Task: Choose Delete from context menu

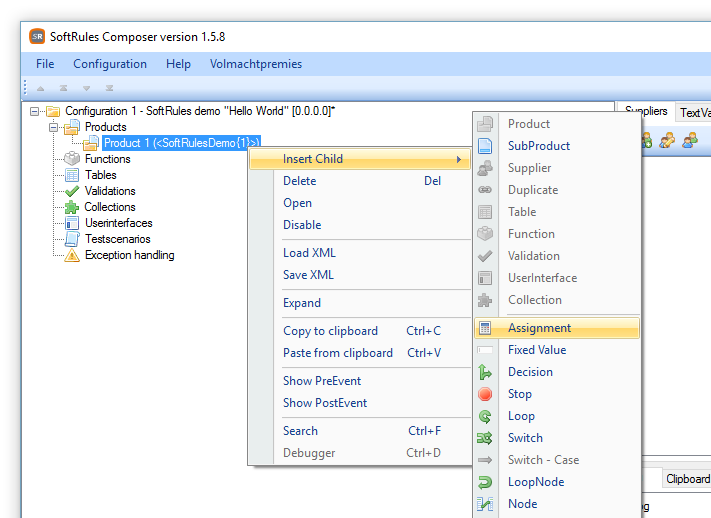Action: (361, 181)
